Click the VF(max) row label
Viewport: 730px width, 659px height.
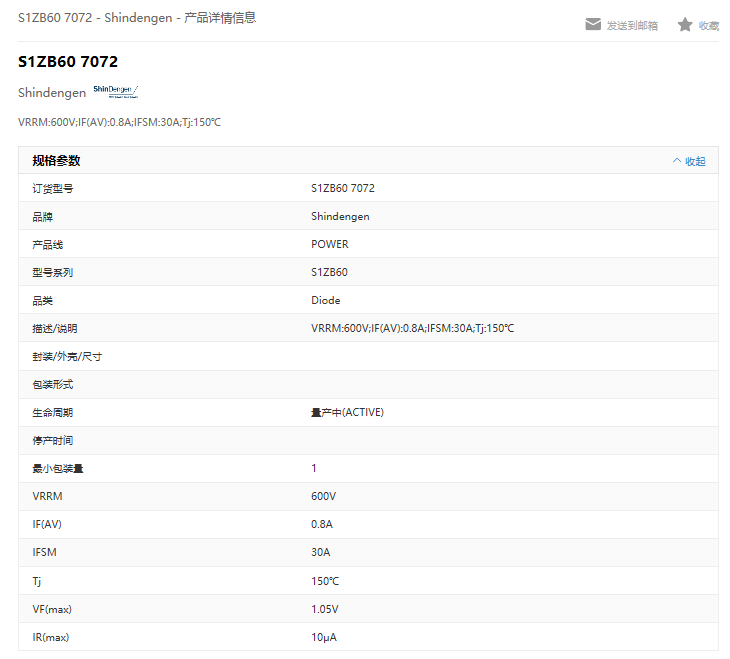tap(52, 609)
